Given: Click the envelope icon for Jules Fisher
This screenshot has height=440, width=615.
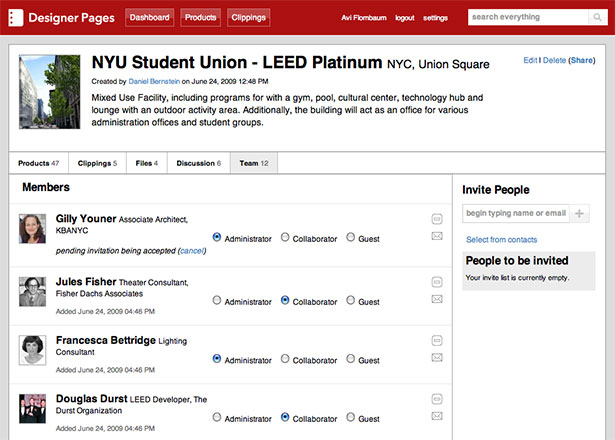Looking at the screenshot, I should point(437,299).
